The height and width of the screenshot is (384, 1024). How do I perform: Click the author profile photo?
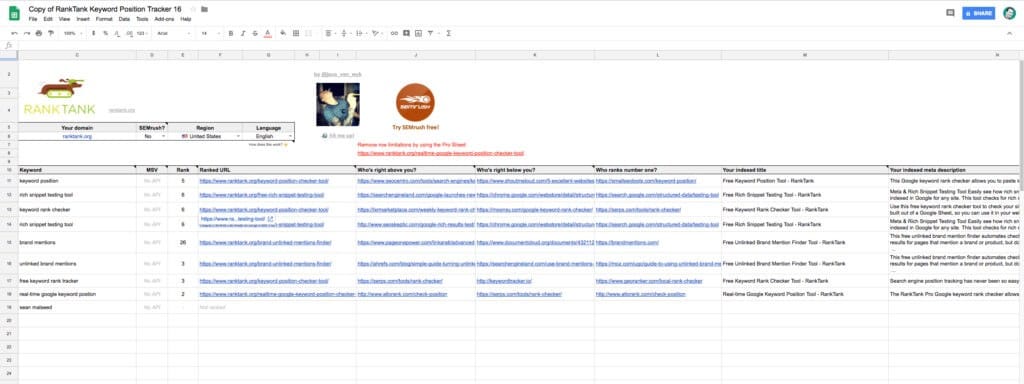pos(338,104)
